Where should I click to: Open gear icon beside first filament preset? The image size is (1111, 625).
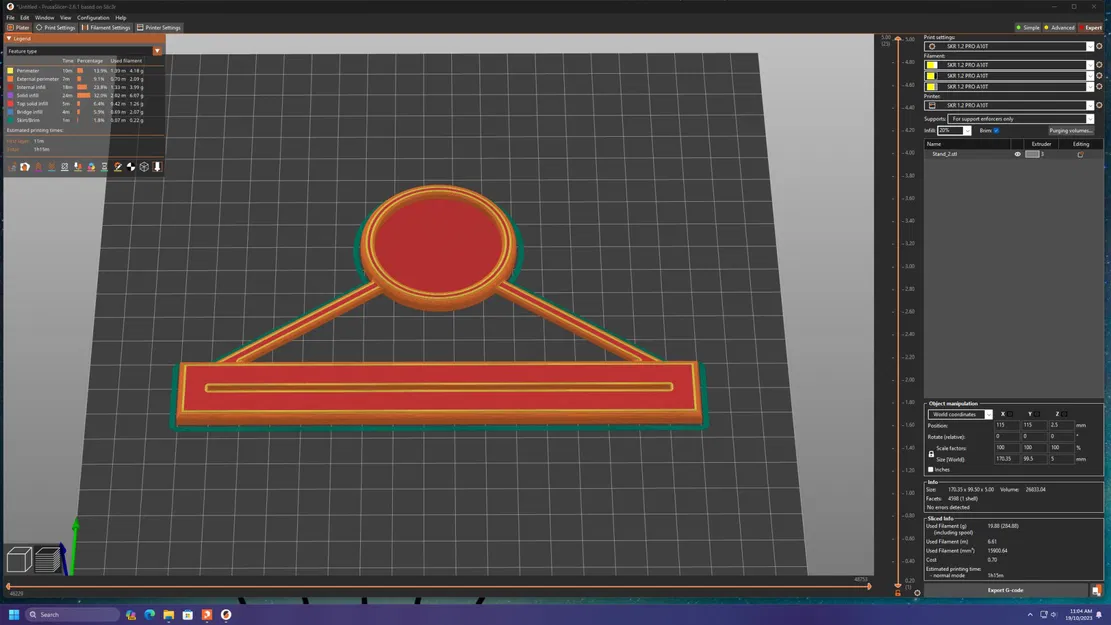[x=1100, y=64]
